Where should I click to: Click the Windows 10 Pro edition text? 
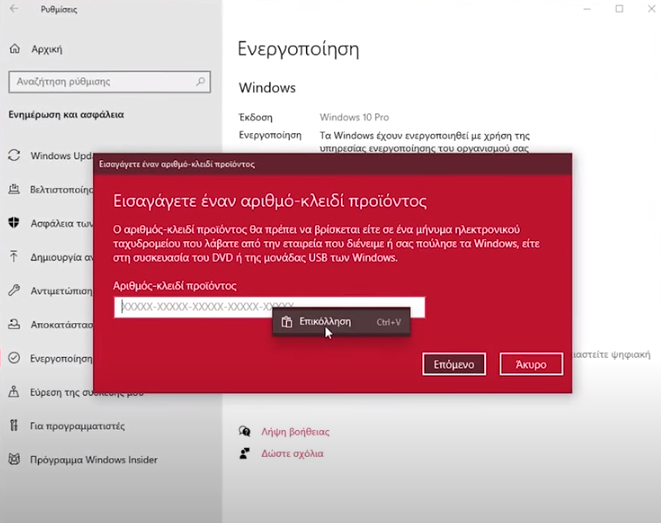click(354, 117)
